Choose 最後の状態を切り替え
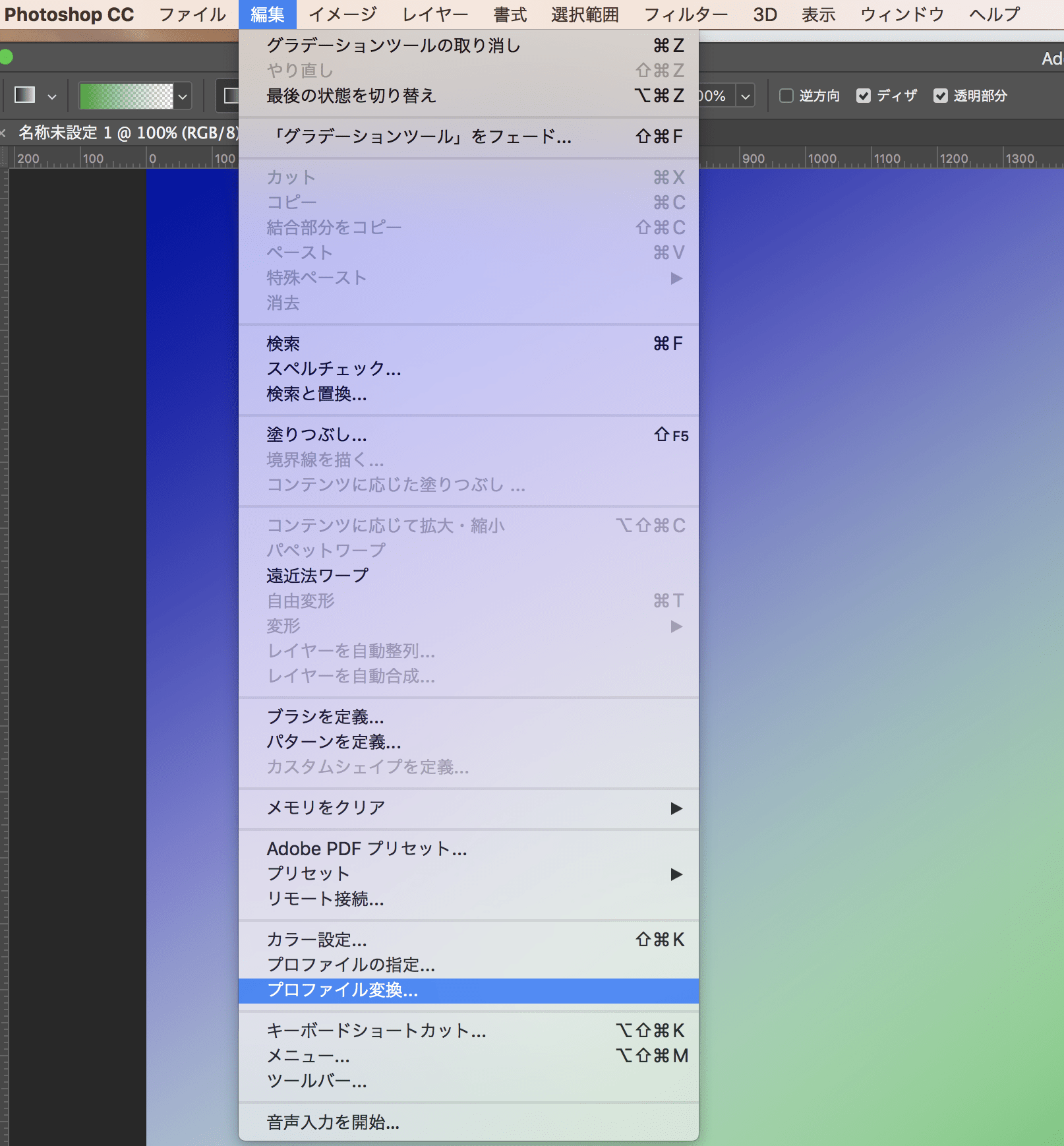This screenshot has width=1064, height=1146. point(469,96)
